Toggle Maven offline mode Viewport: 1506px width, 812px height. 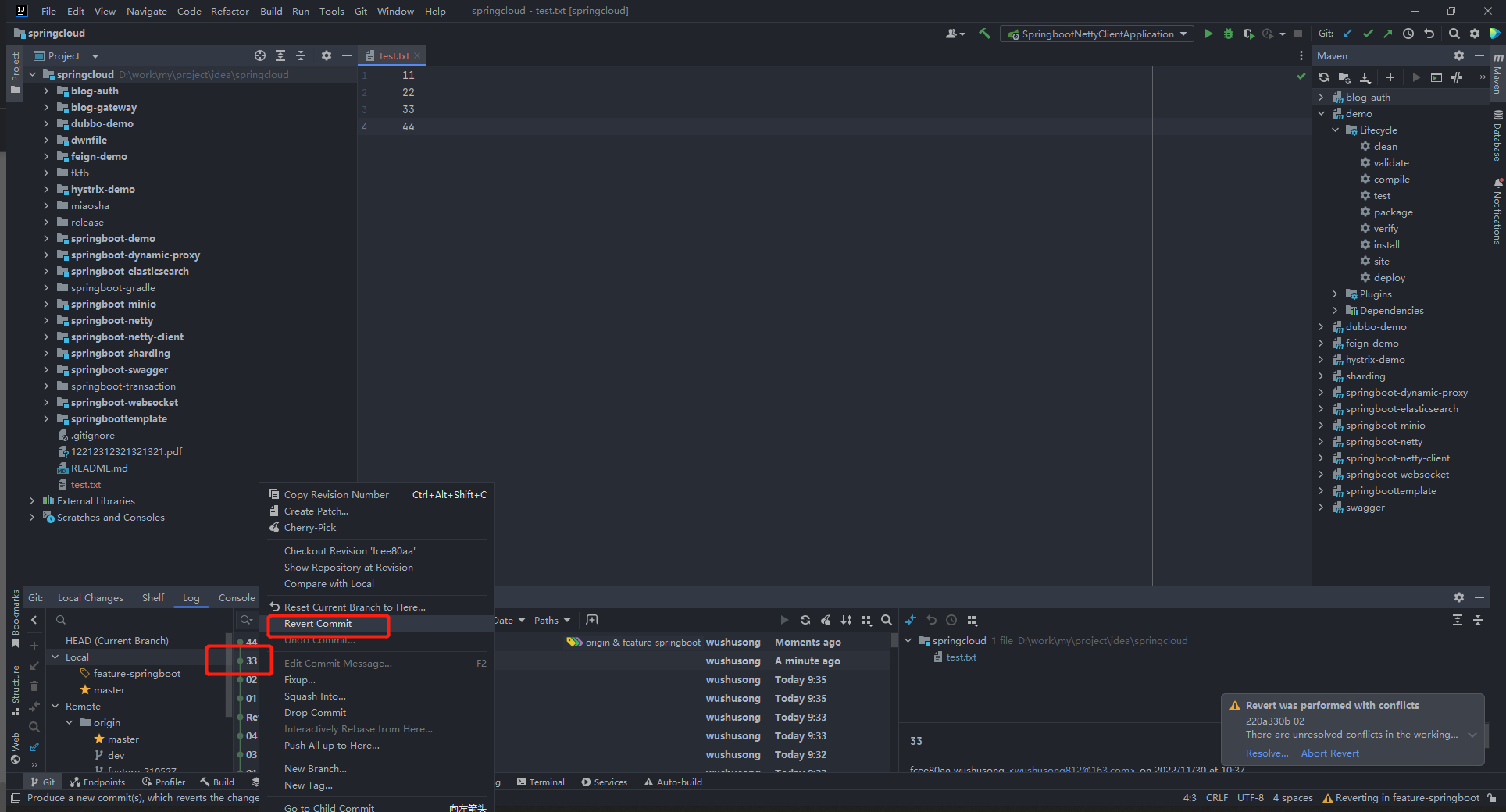[1457, 77]
